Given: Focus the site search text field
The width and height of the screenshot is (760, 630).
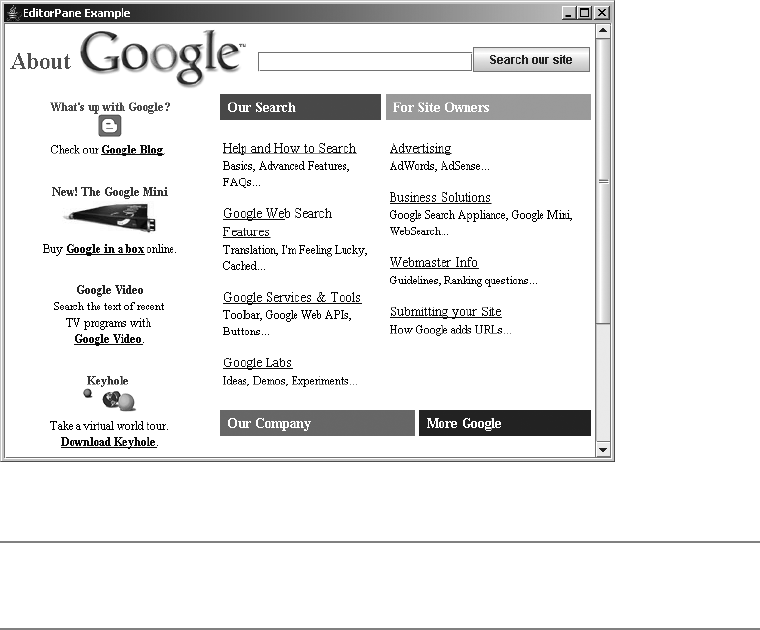Looking at the screenshot, I should pos(365,62).
